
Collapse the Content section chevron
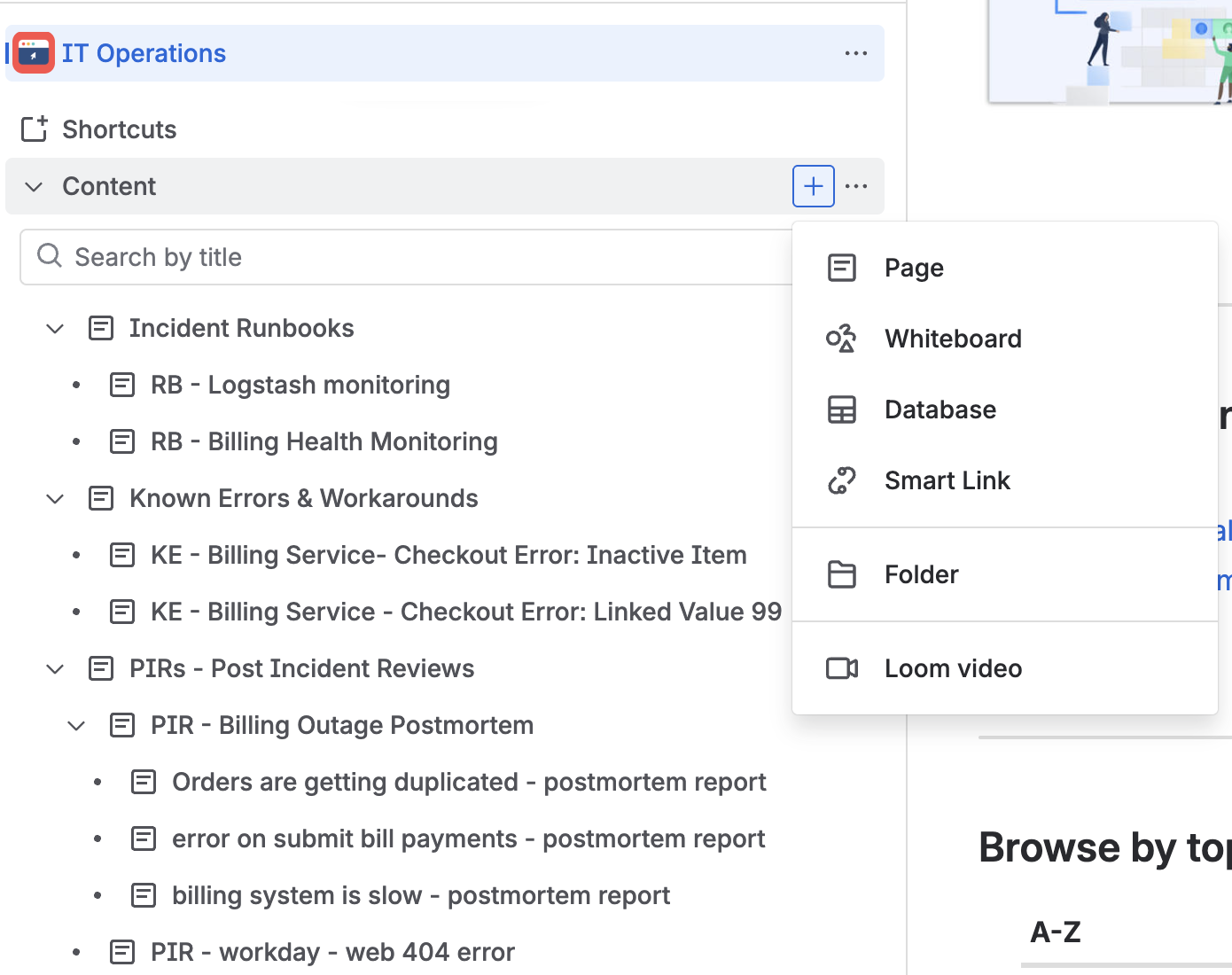(34, 186)
